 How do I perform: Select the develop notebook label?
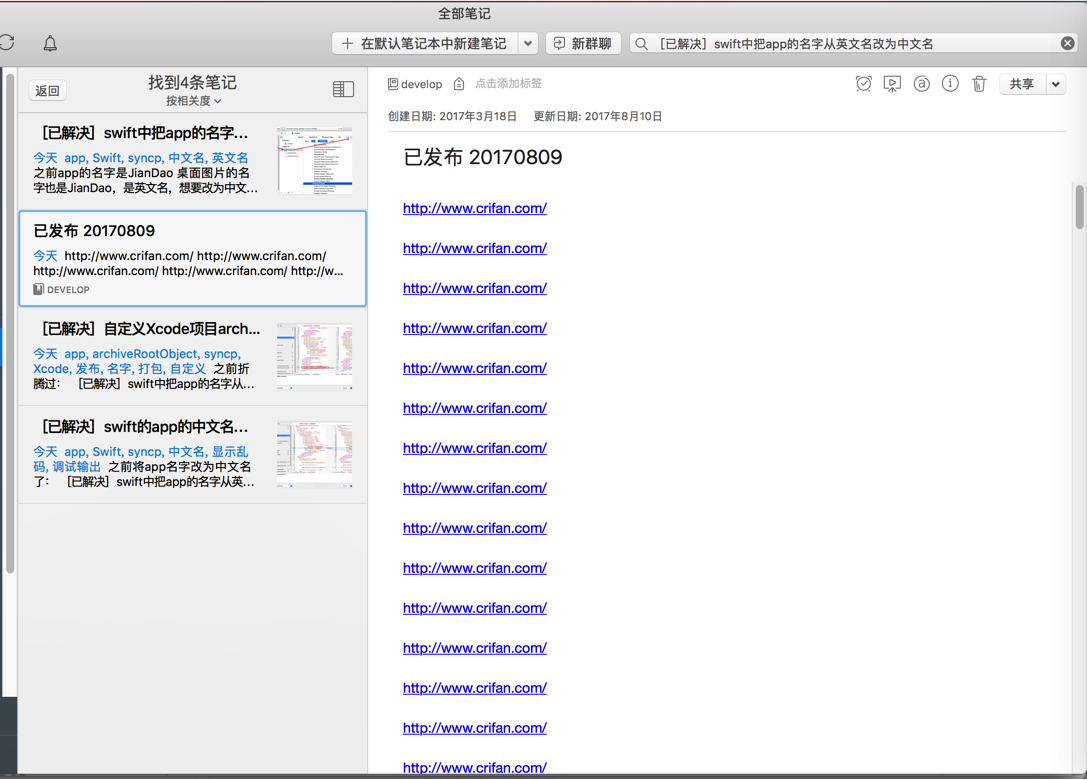tap(421, 84)
